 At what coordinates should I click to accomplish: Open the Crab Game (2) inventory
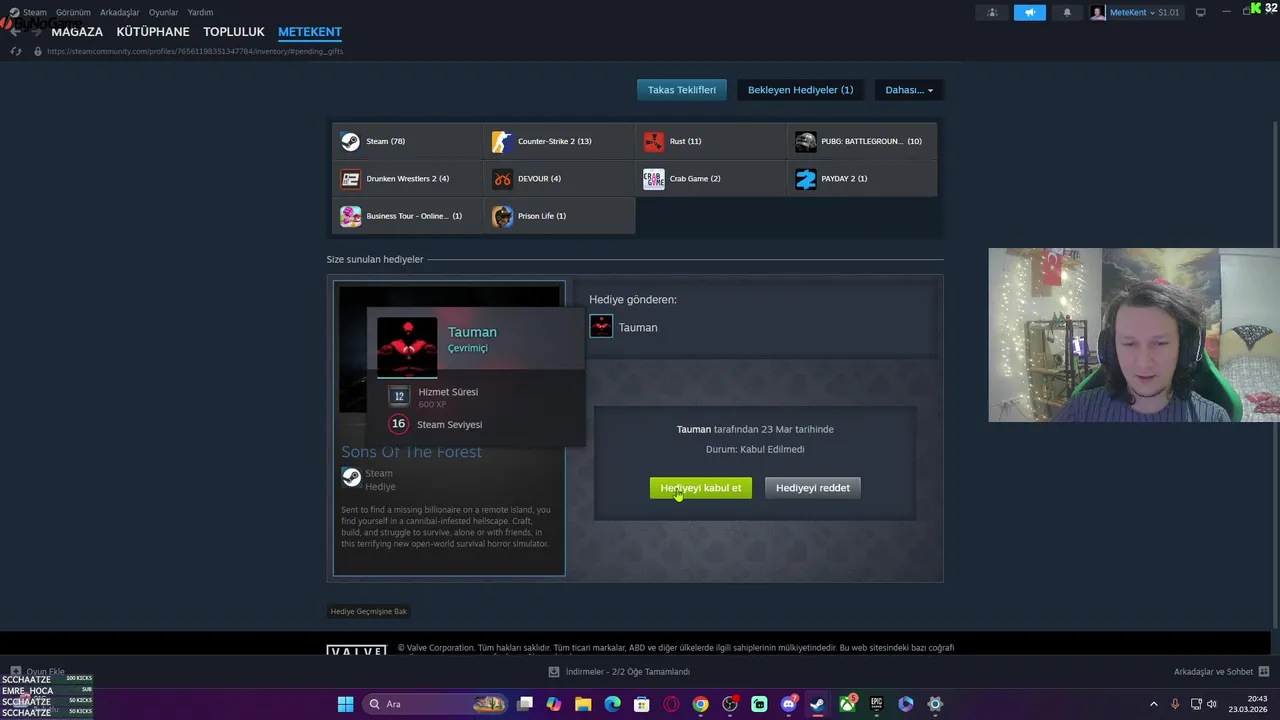[711, 179]
